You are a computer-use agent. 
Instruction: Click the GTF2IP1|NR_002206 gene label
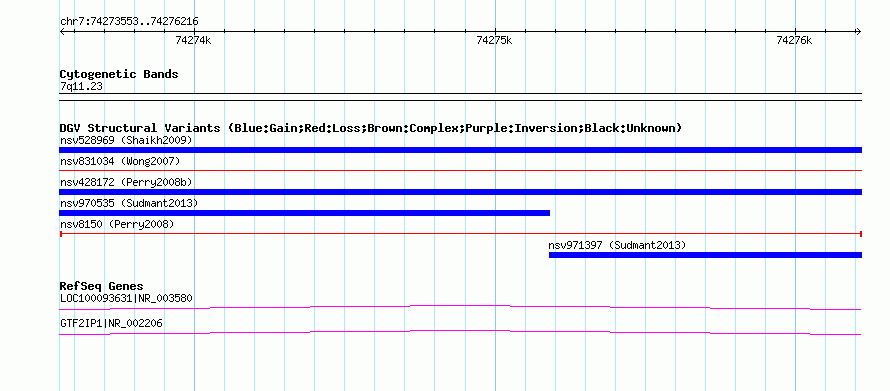111,323
